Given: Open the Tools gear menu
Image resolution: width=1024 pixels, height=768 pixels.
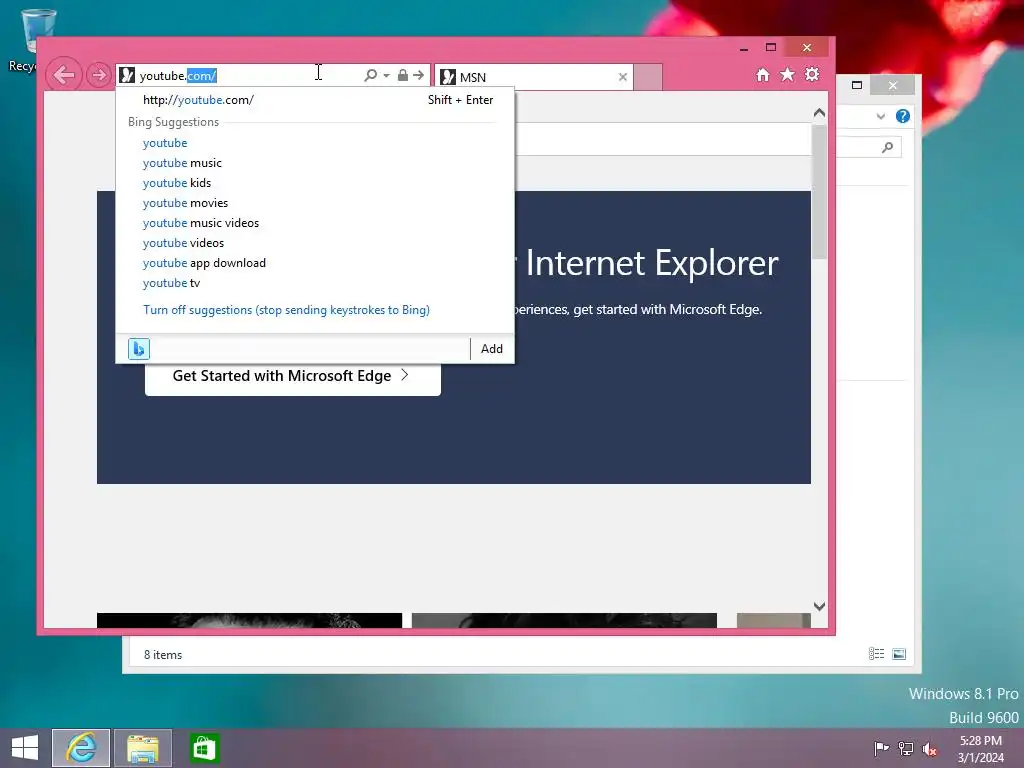Looking at the screenshot, I should tap(812, 74).
